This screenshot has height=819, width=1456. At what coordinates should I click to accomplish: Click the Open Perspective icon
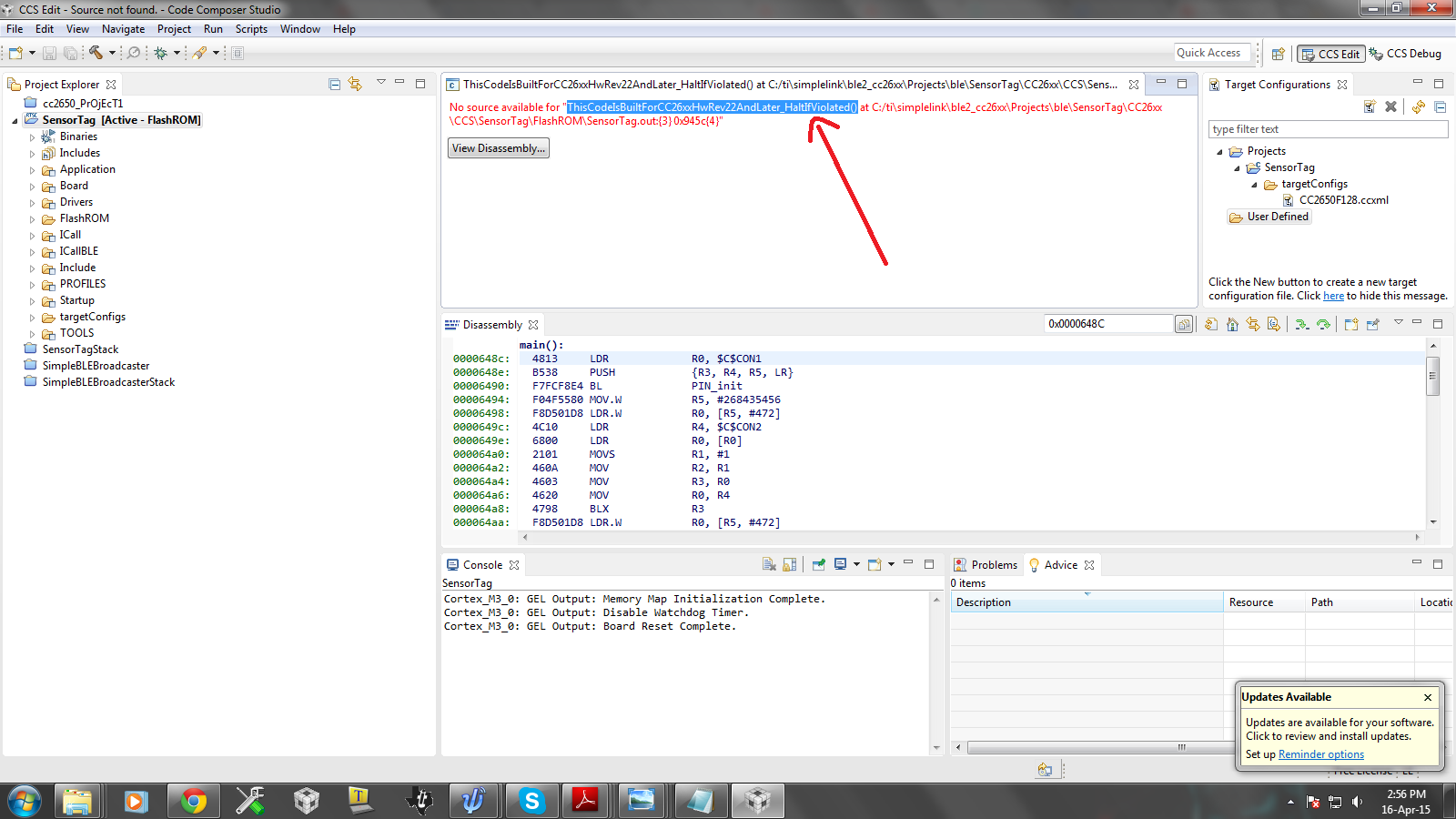pyautogui.click(x=1278, y=54)
